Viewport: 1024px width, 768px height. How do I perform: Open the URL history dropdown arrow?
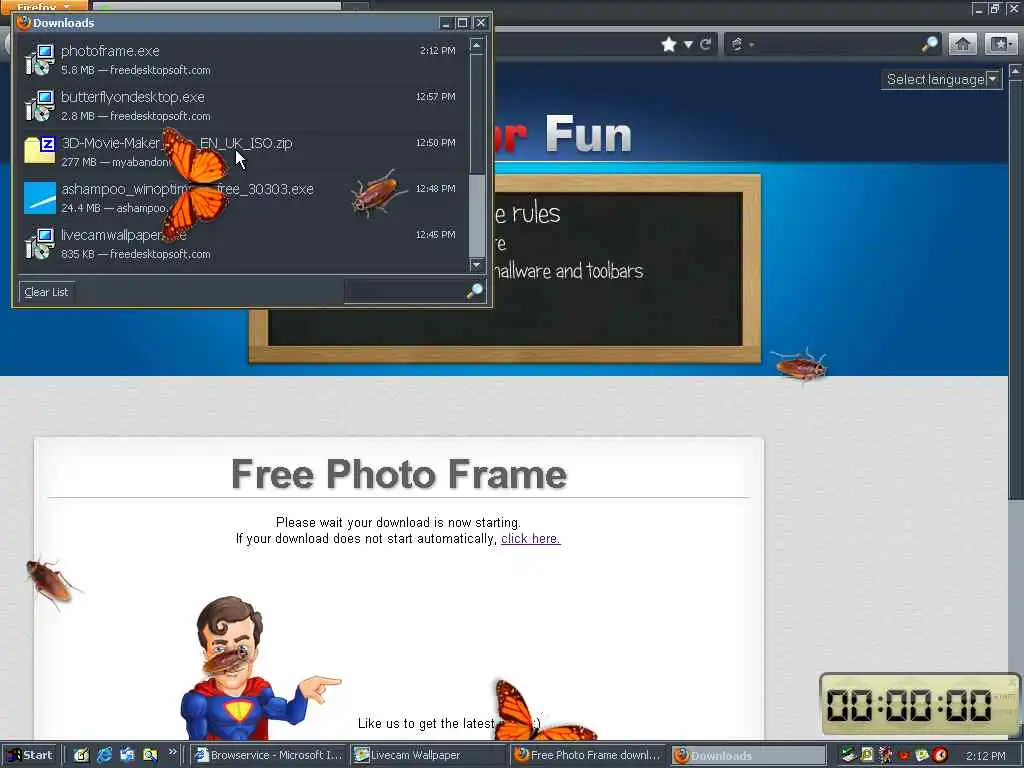[688, 44]
